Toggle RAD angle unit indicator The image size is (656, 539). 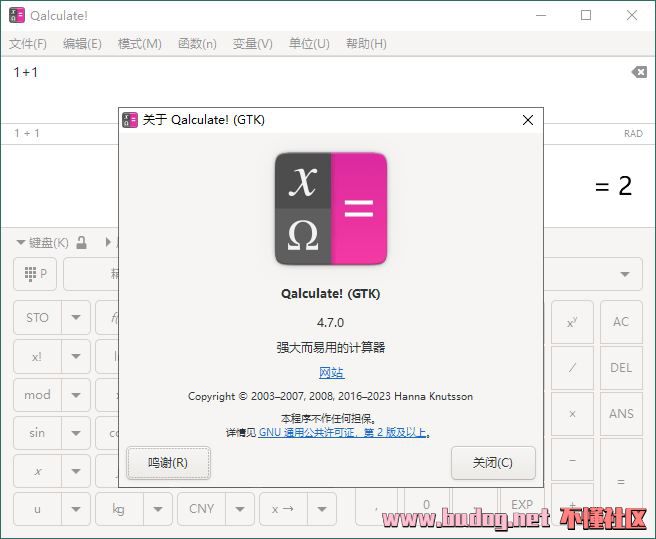point(632,133)
